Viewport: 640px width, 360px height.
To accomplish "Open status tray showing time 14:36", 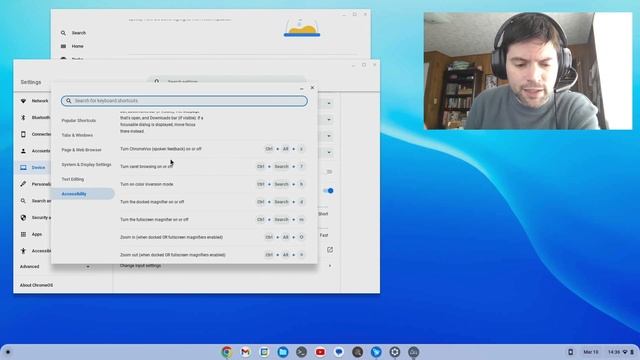I will click(x=621, y=352).
